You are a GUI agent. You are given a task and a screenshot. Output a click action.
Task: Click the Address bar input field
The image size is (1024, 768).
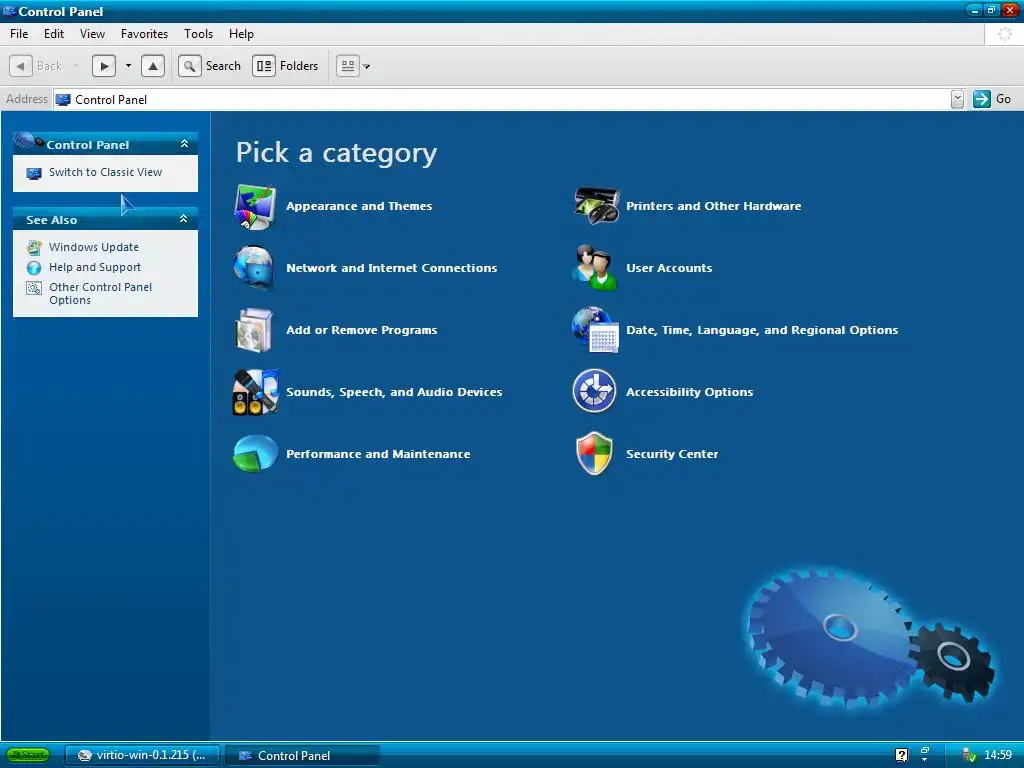click(502, 100)
